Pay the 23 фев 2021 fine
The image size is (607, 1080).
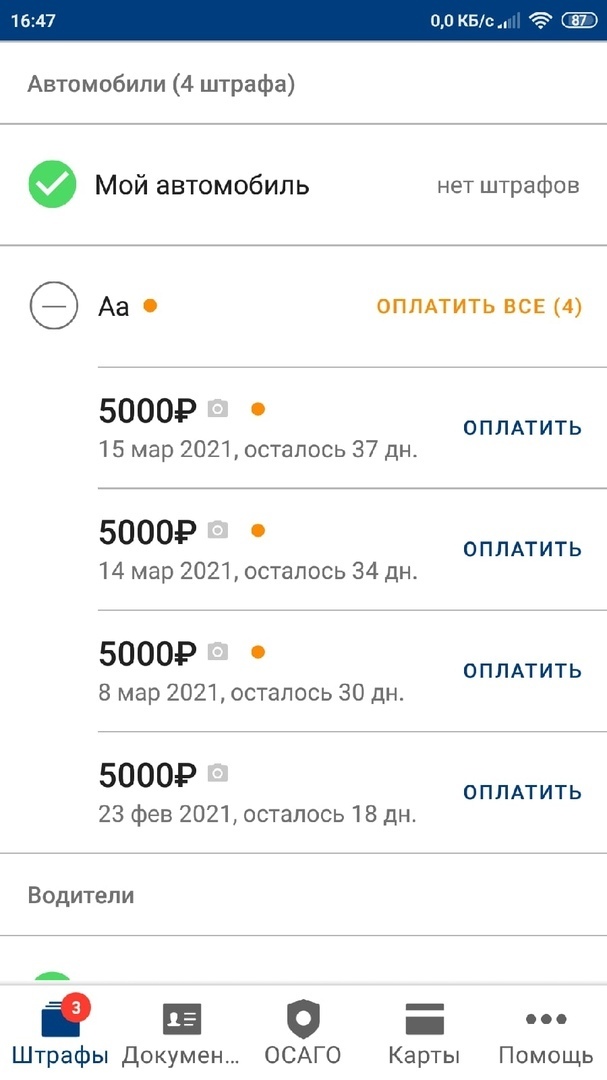point(522,793)
